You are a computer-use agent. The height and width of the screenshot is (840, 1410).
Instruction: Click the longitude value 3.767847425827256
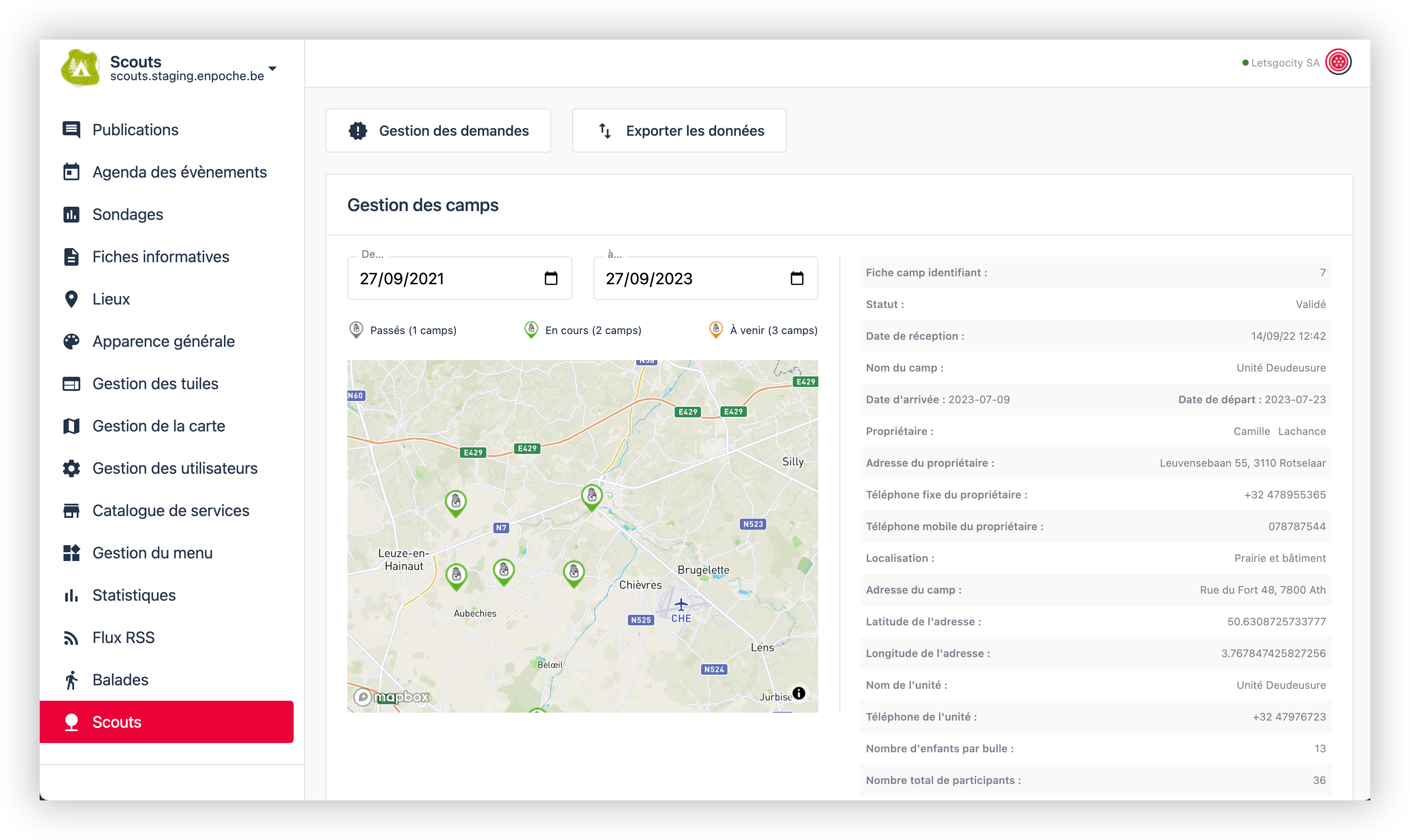(1273, 653)
